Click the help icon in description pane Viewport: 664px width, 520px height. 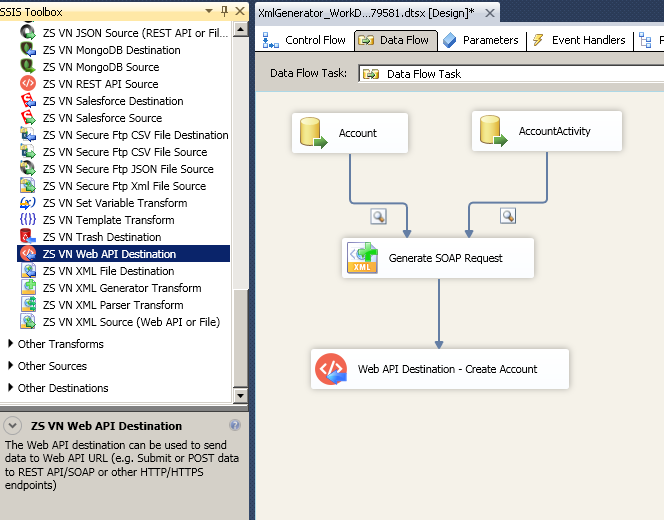[235, 425]
